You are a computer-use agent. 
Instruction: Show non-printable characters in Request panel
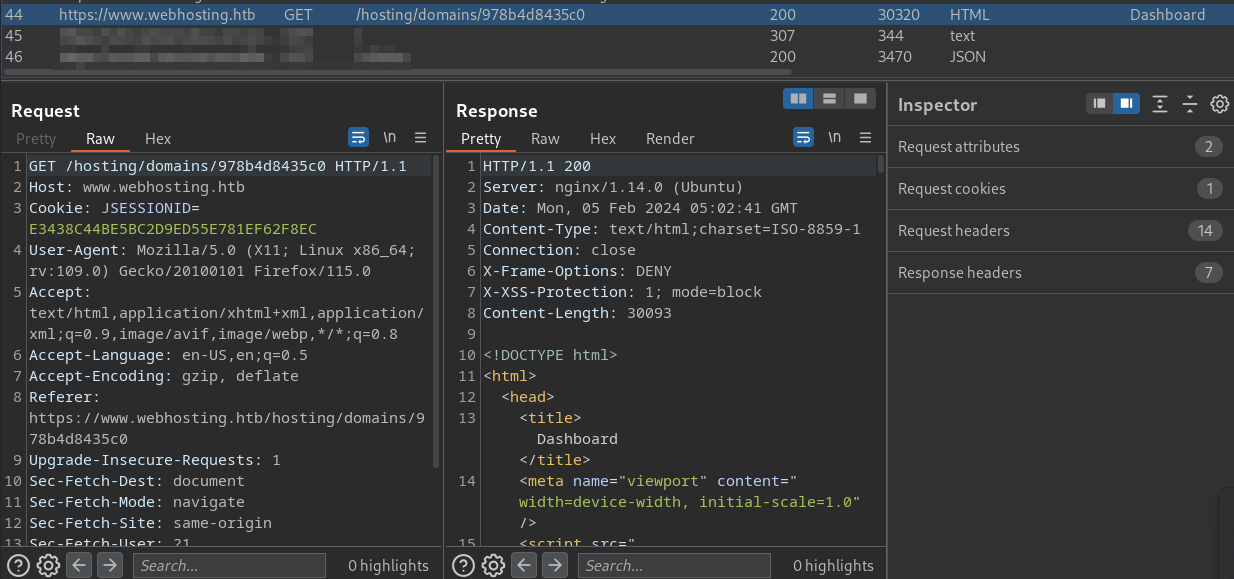pos(389,138)
